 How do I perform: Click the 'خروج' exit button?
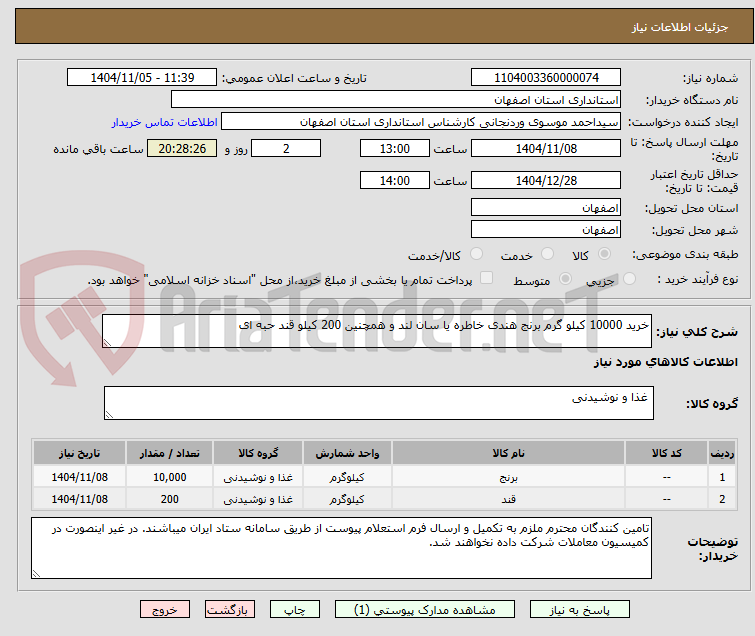(x=165, y=610)
